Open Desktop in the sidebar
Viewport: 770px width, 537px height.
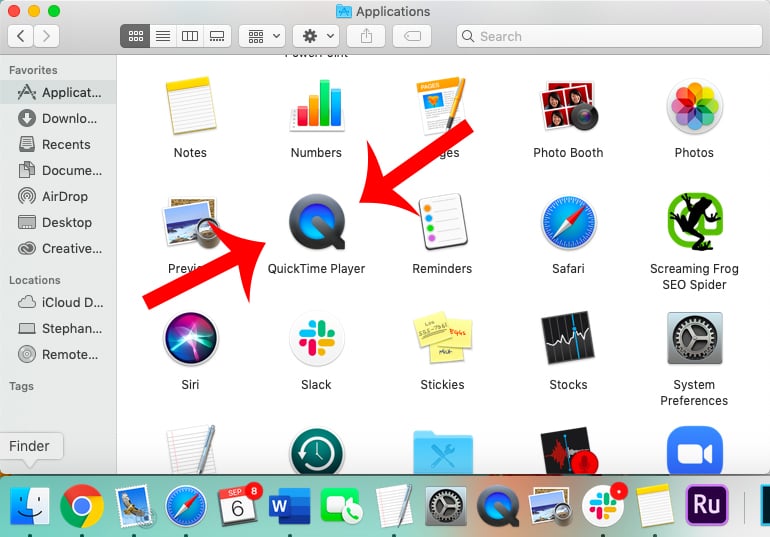58,222
